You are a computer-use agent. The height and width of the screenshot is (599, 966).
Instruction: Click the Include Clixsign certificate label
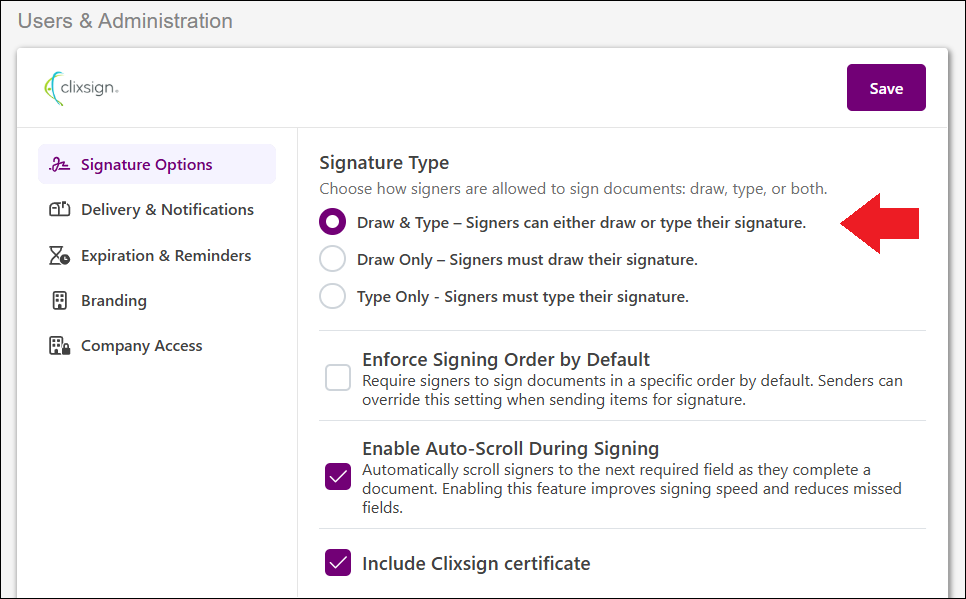476,563
